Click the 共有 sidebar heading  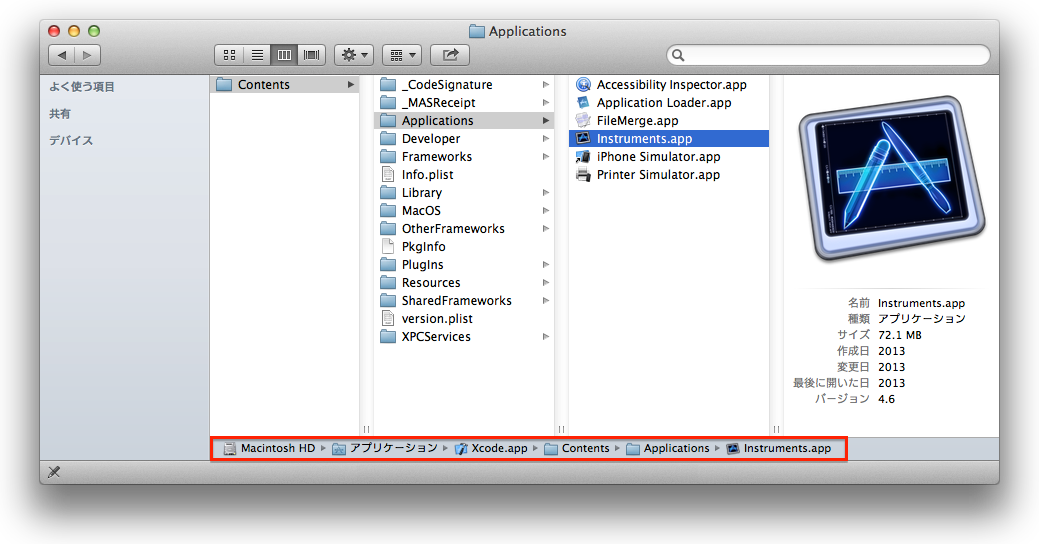tap(60, 114)
